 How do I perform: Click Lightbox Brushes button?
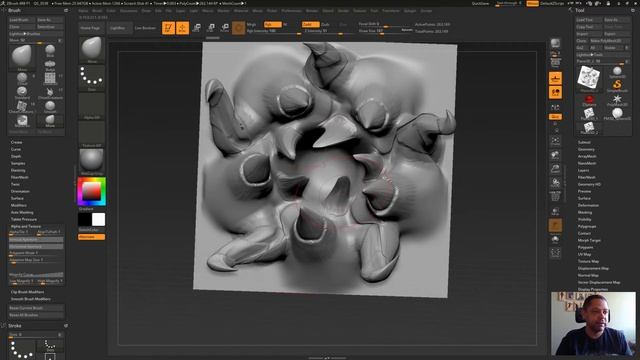pyautogui.click(x=36, y=33)
